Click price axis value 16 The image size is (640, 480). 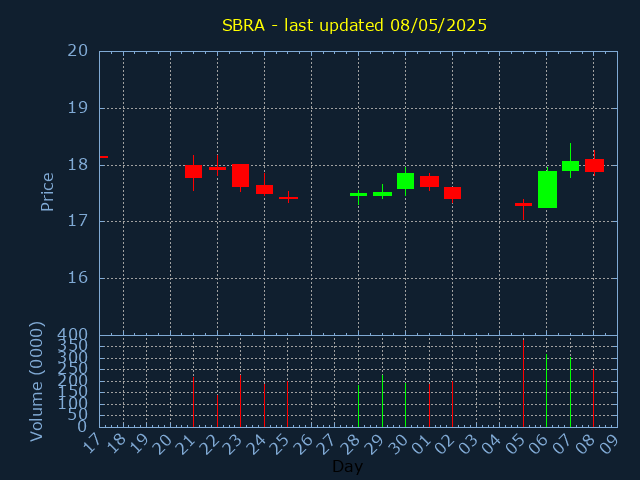[78, 278]
